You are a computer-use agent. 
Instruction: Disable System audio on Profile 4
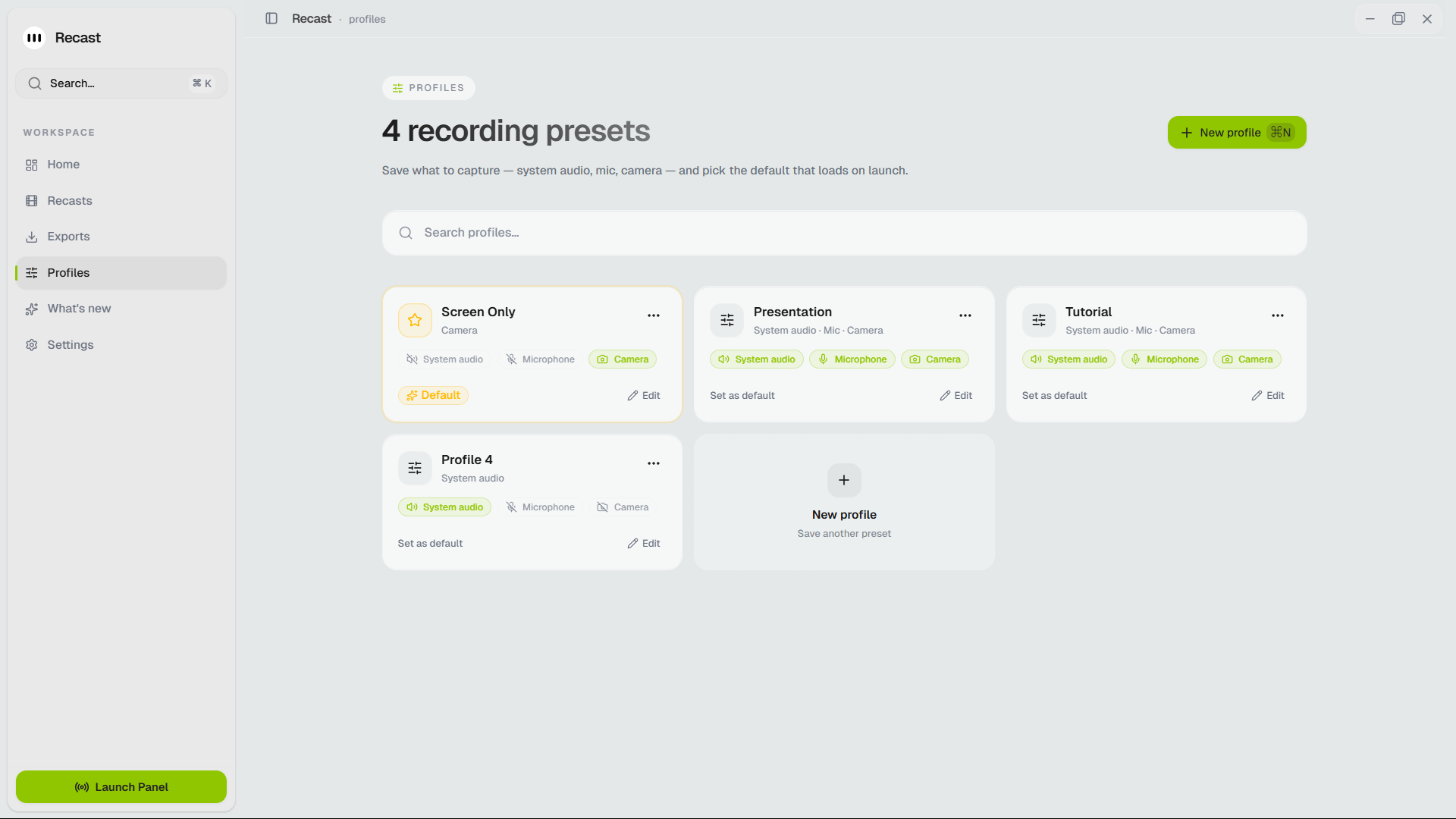(444, 507)
